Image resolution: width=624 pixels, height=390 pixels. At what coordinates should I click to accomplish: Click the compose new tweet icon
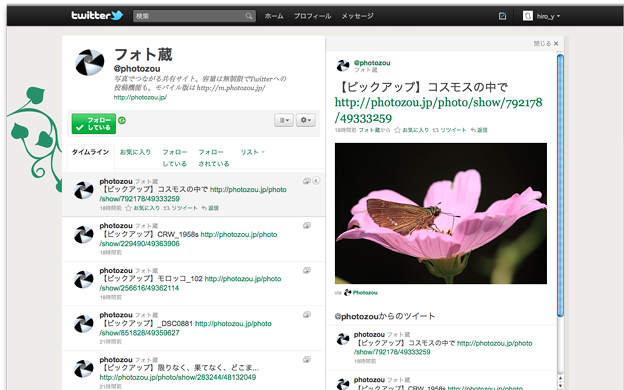502,16
